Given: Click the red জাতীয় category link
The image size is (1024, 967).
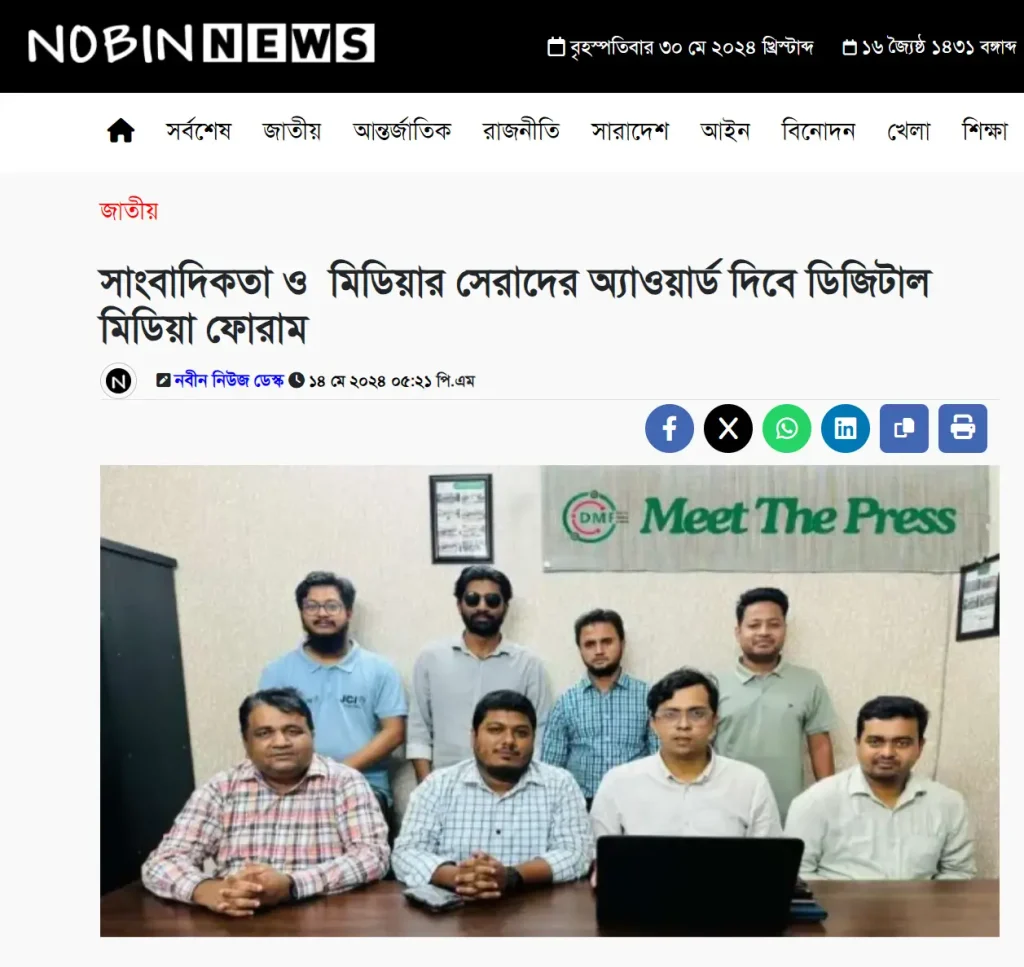Looking at the screenshot, I should pos(129,211).
